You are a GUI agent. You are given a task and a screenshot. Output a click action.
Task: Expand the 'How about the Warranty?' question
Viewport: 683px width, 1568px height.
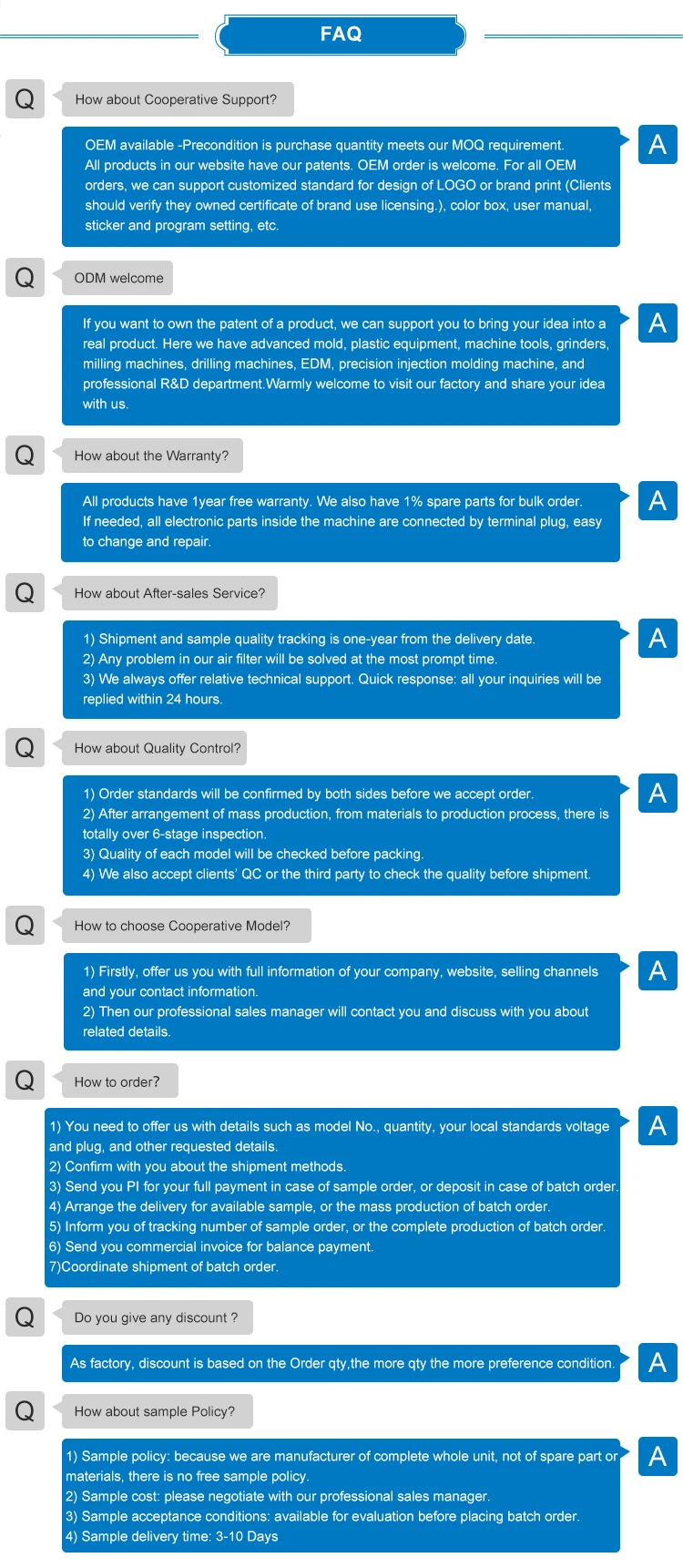(151, 456)
